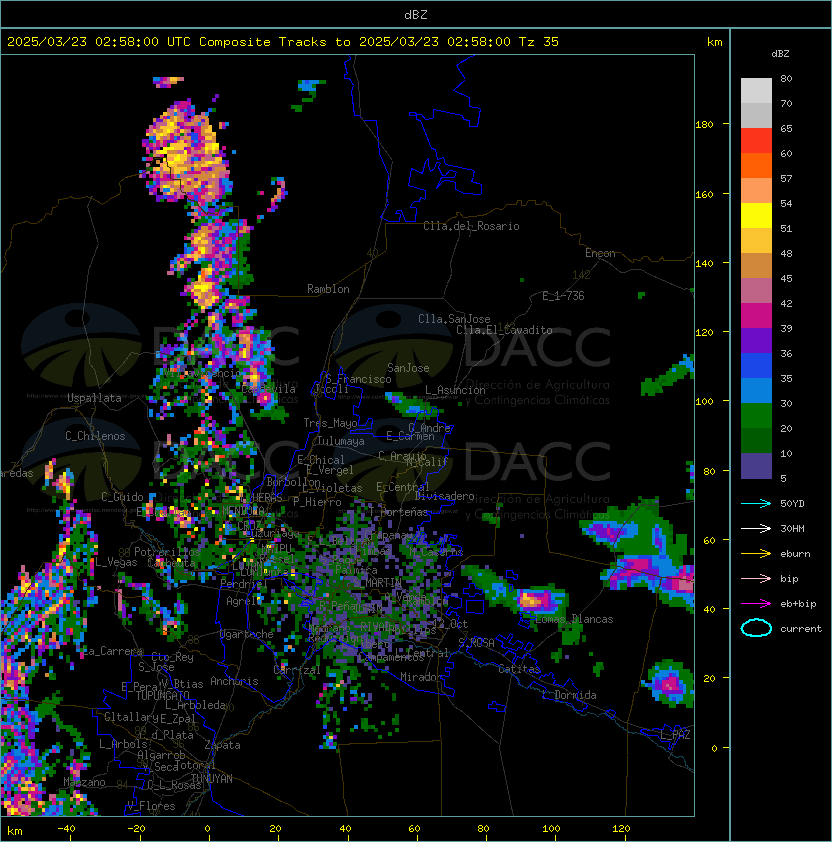Click the L_Dormida map label
Viewport: 832px width, 842px height.
pos(569,695)
